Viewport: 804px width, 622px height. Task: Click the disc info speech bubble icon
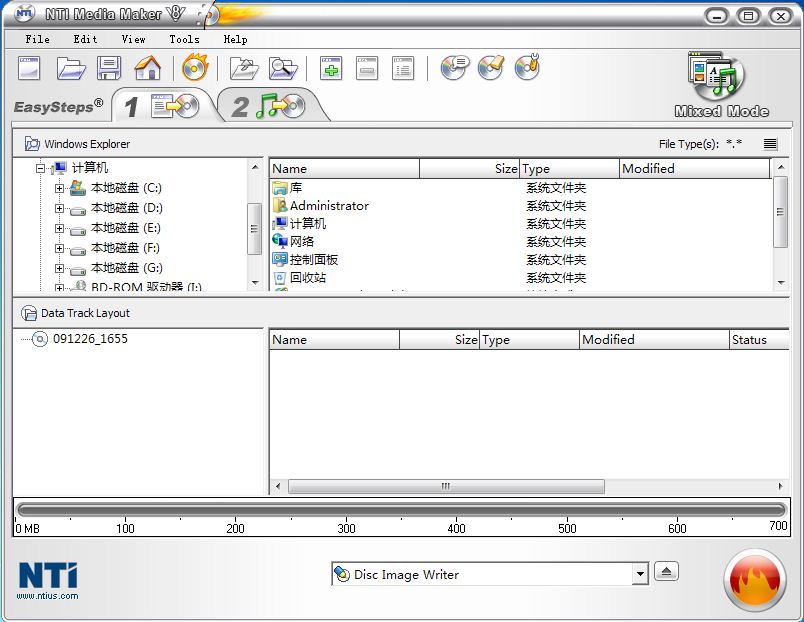pos(455,67)
